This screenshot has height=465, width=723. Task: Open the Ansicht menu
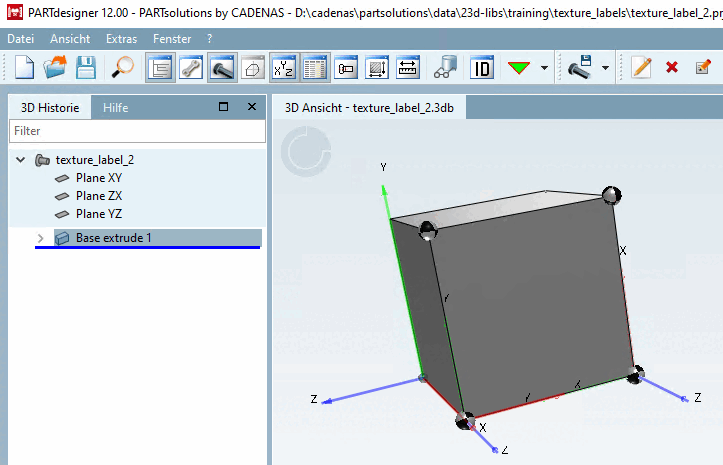tap(70, 39)
